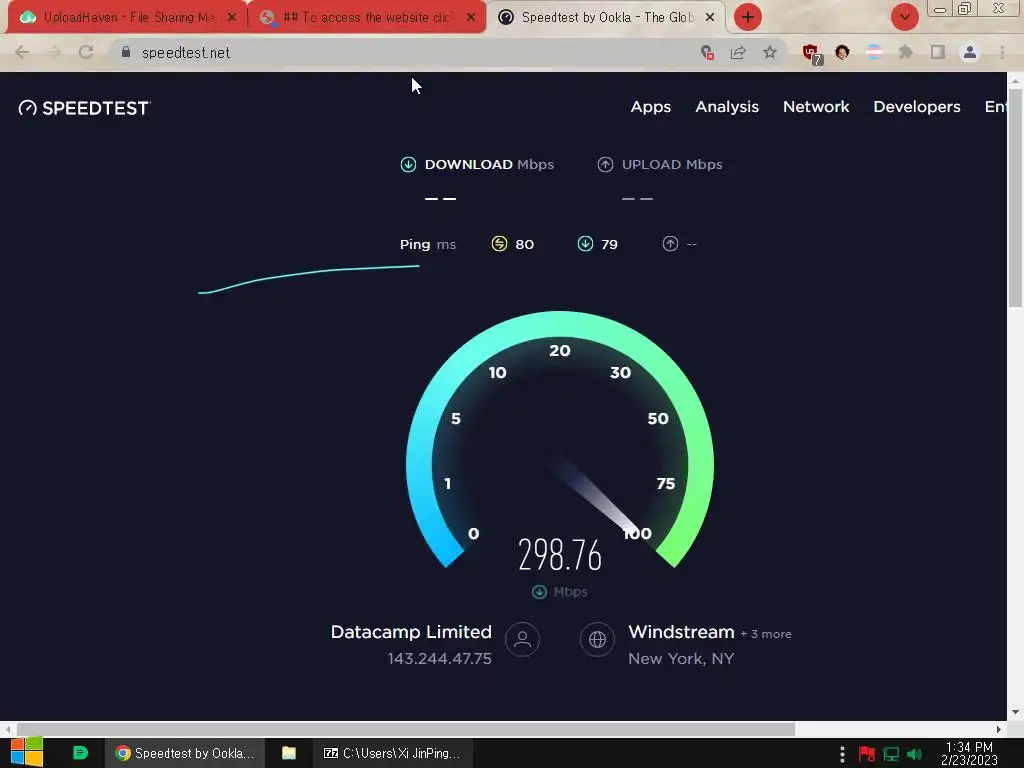Image resolution: width=1024 pixels, height=768 pixels.
Task: Click the upload arrow icon beside UPLOAD Mbps
Action: pyautogui.click(x=605, y=165)
